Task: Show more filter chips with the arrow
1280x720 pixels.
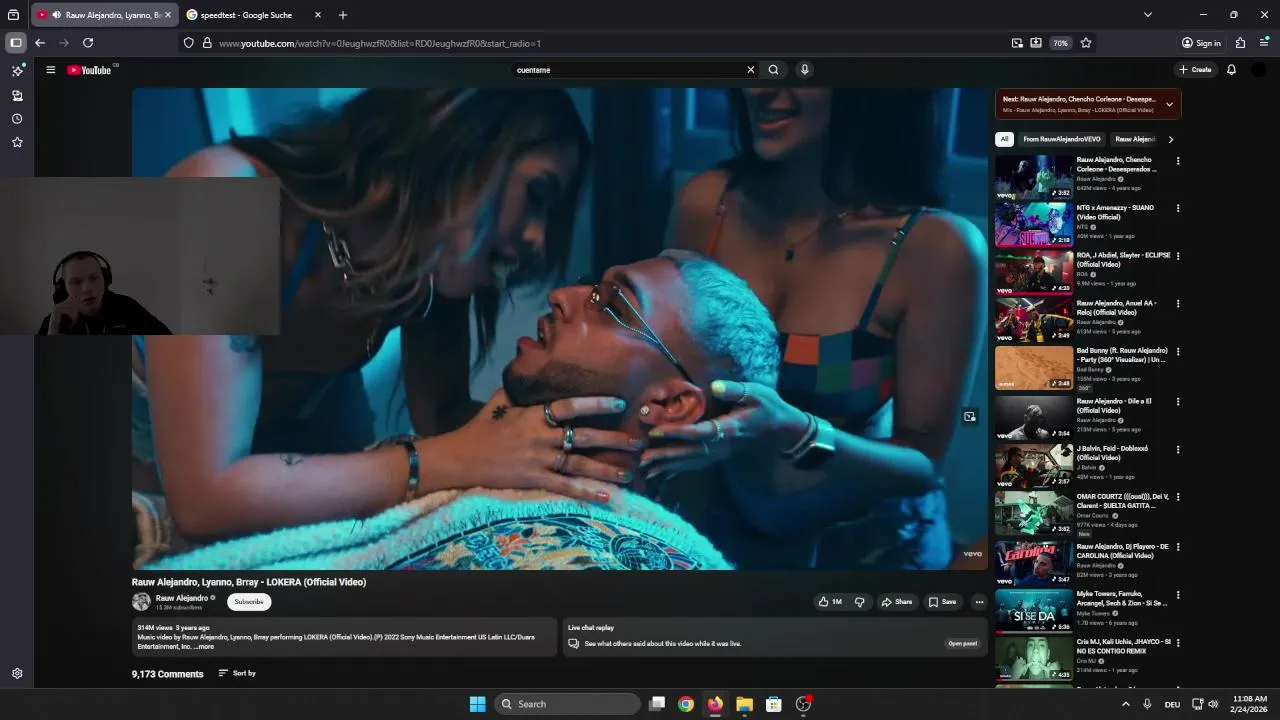Action: (1170, 139)
